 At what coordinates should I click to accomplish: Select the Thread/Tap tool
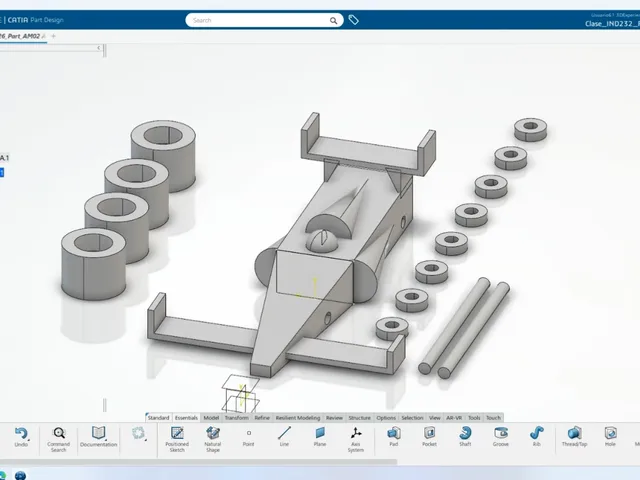click(574, 437)
